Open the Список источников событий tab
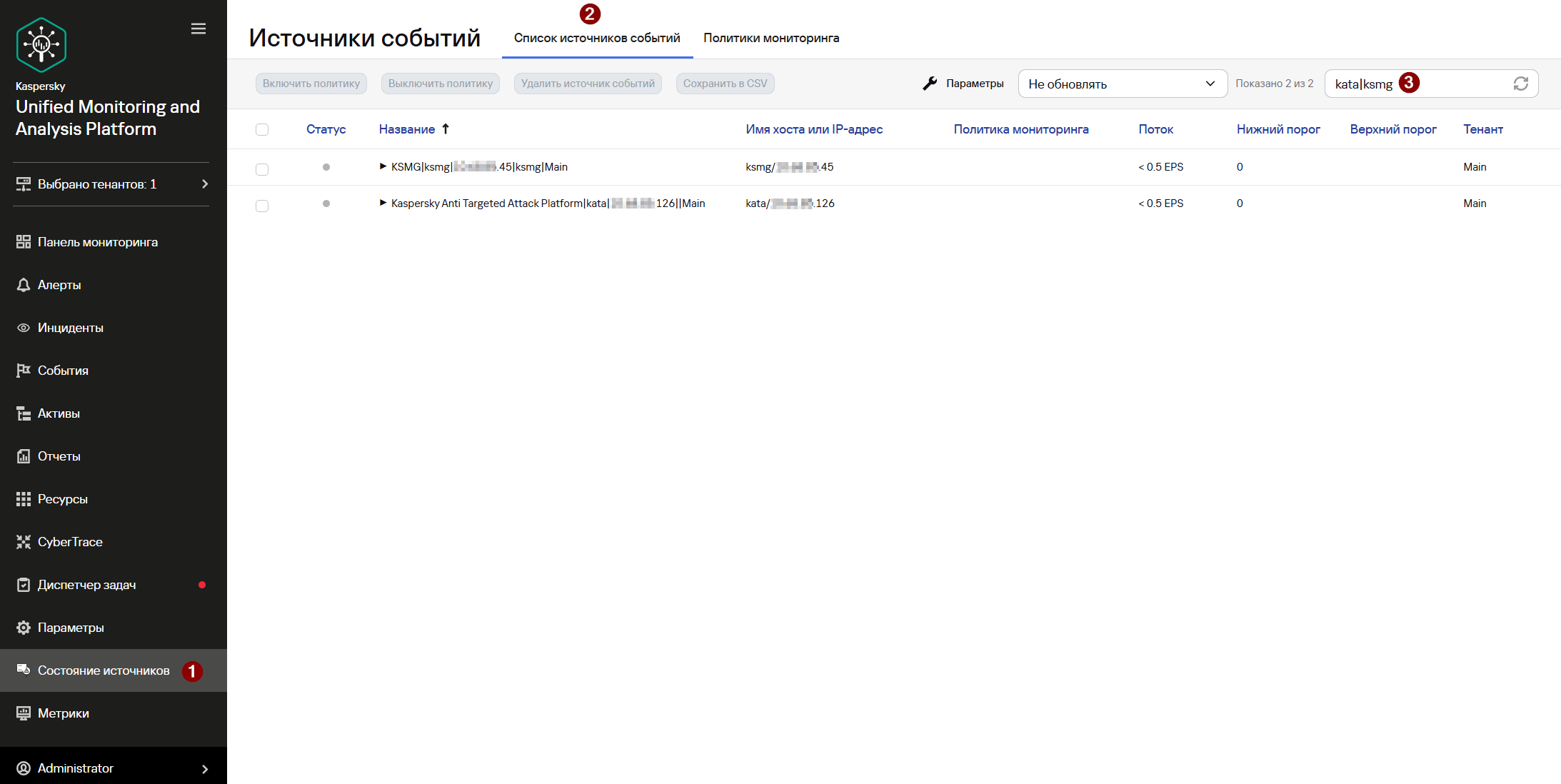Viewport: 1561px width, 784px height. click(x=597, y=38)
